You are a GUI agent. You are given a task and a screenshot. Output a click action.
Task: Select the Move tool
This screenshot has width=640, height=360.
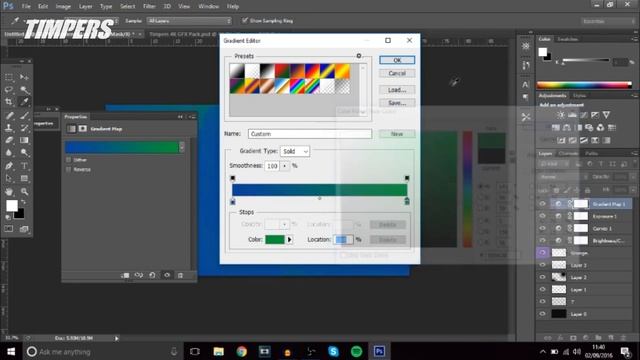(x=24, y=77)
